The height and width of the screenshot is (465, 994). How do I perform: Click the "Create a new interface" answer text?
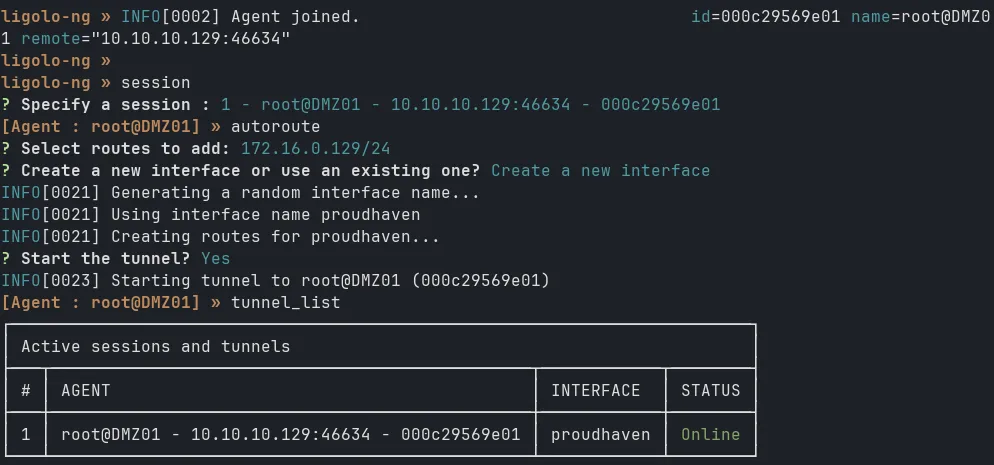[x=600, y=170]
